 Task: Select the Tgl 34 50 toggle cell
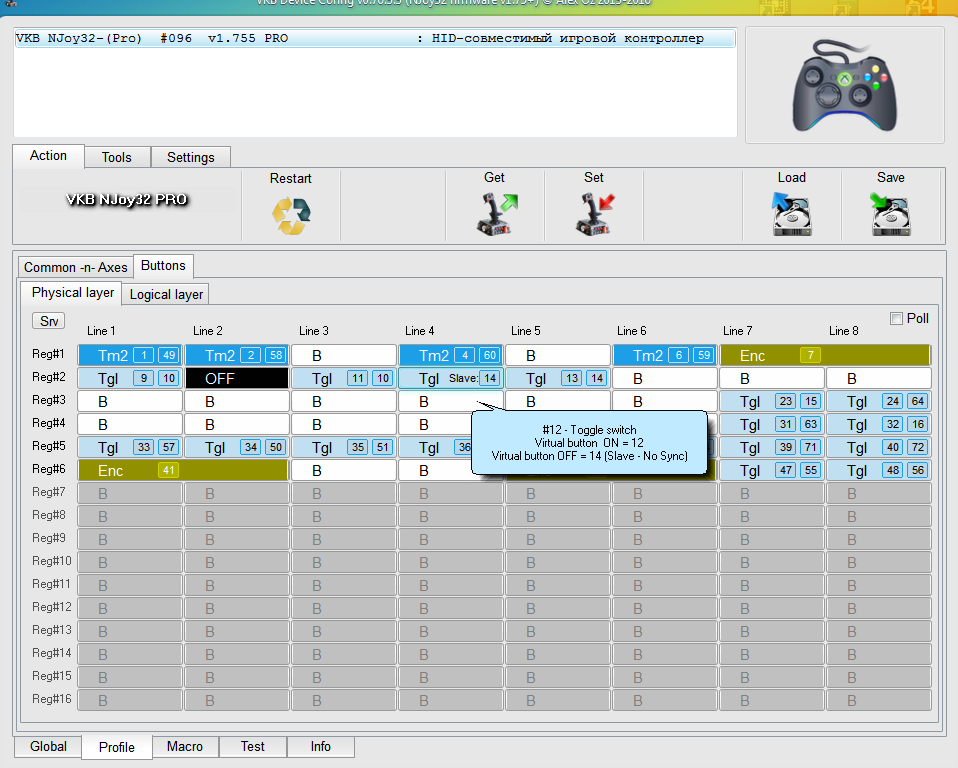tap(237, 447)
